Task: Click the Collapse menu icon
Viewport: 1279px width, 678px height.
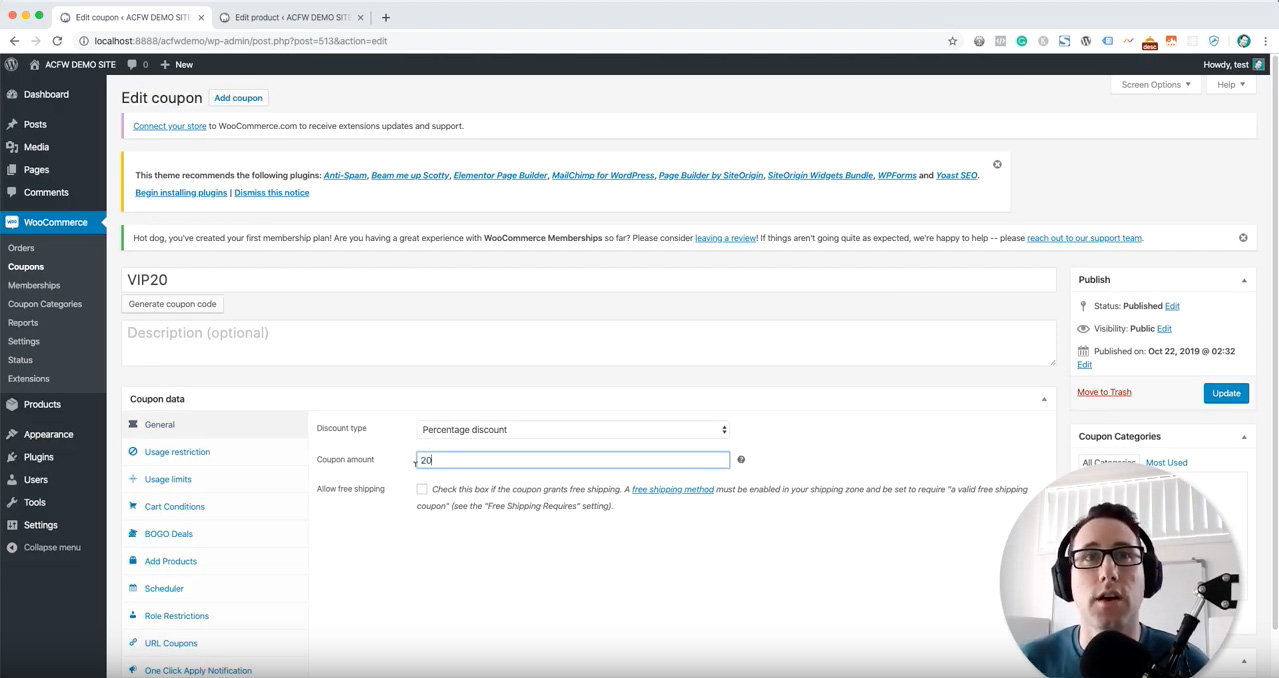Action: pos(12,548)
